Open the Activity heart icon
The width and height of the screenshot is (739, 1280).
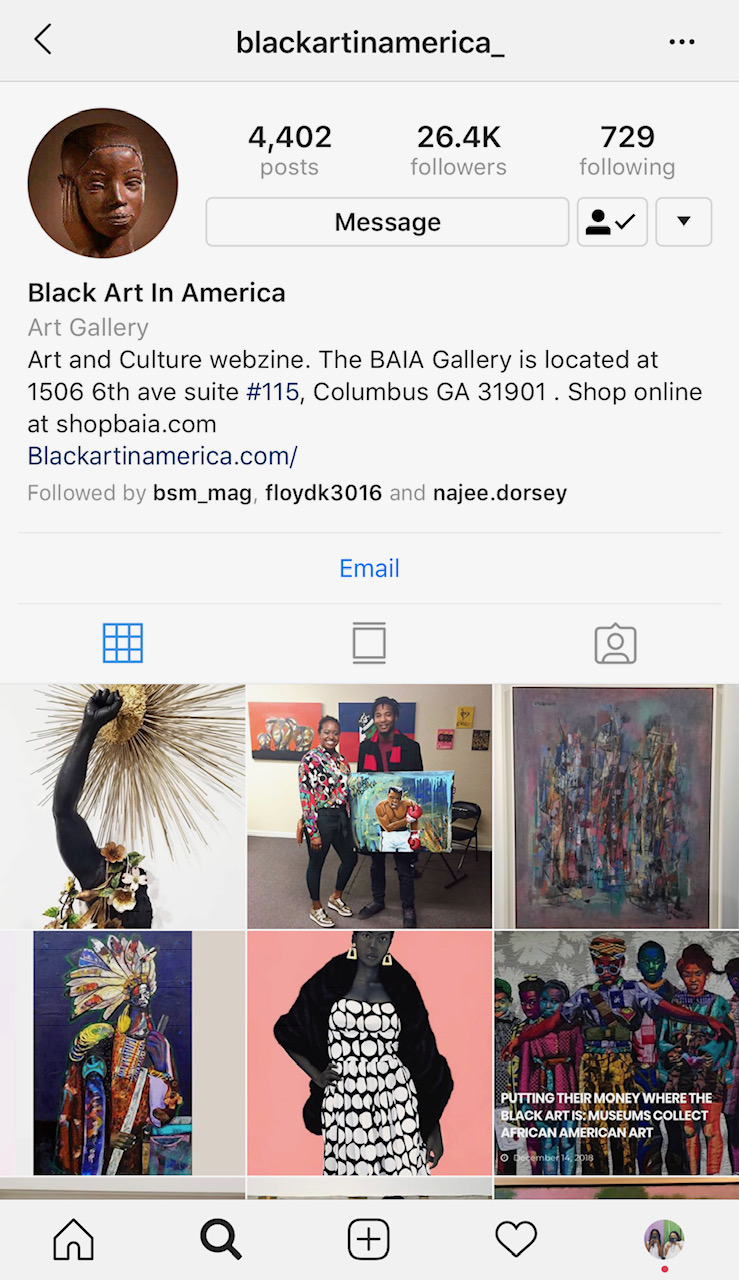pyautogui.click(x=516, y=1240)
